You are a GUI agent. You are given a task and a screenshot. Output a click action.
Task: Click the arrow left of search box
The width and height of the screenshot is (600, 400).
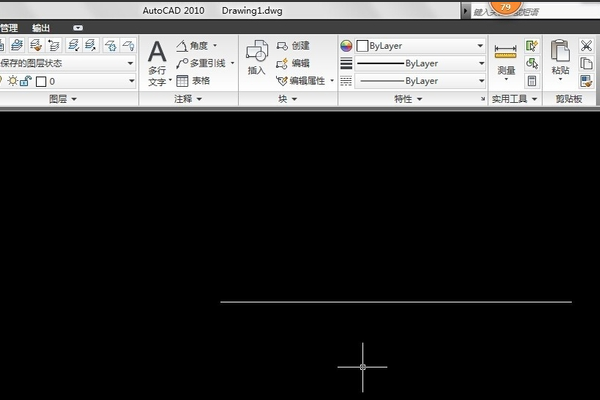tap(465, 11)
